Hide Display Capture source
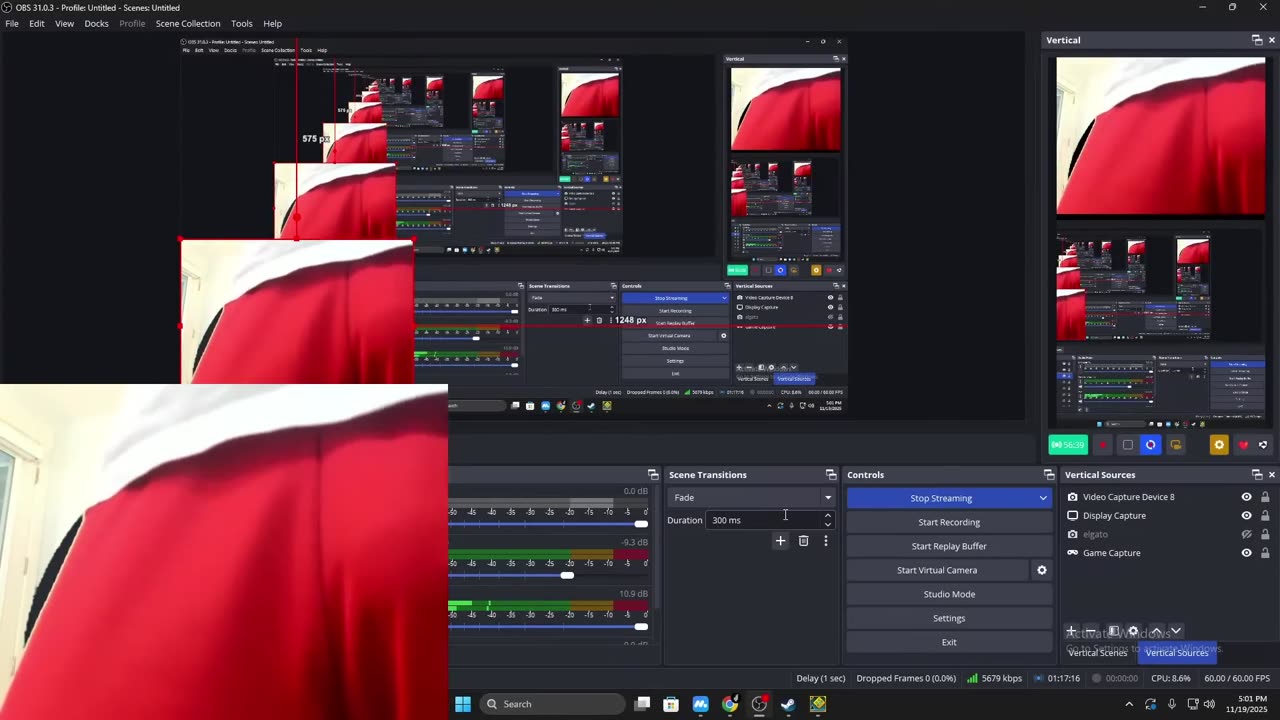Viewport: 1280px width, 720px height. point(1246,516)
